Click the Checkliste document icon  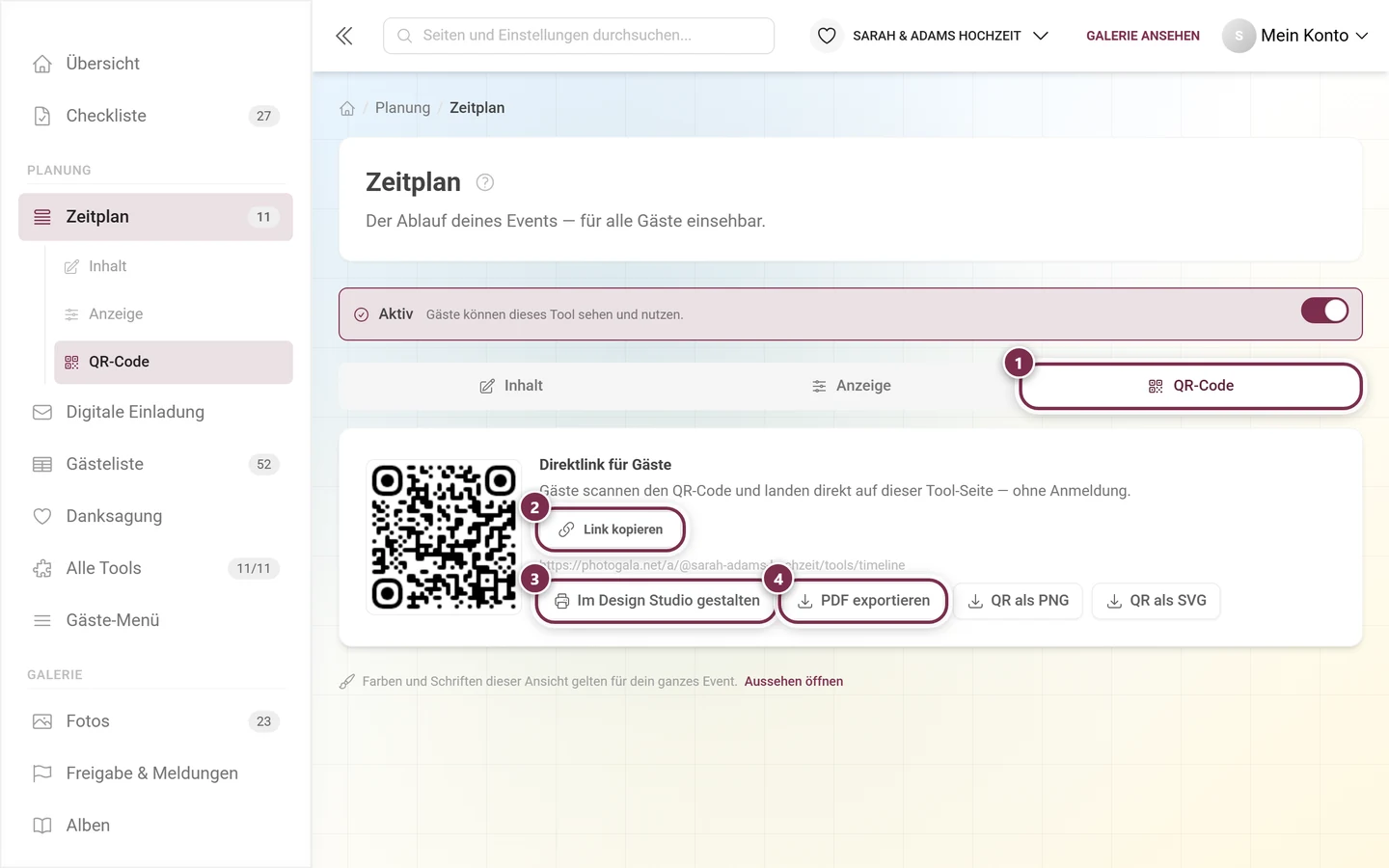point(42,116)
